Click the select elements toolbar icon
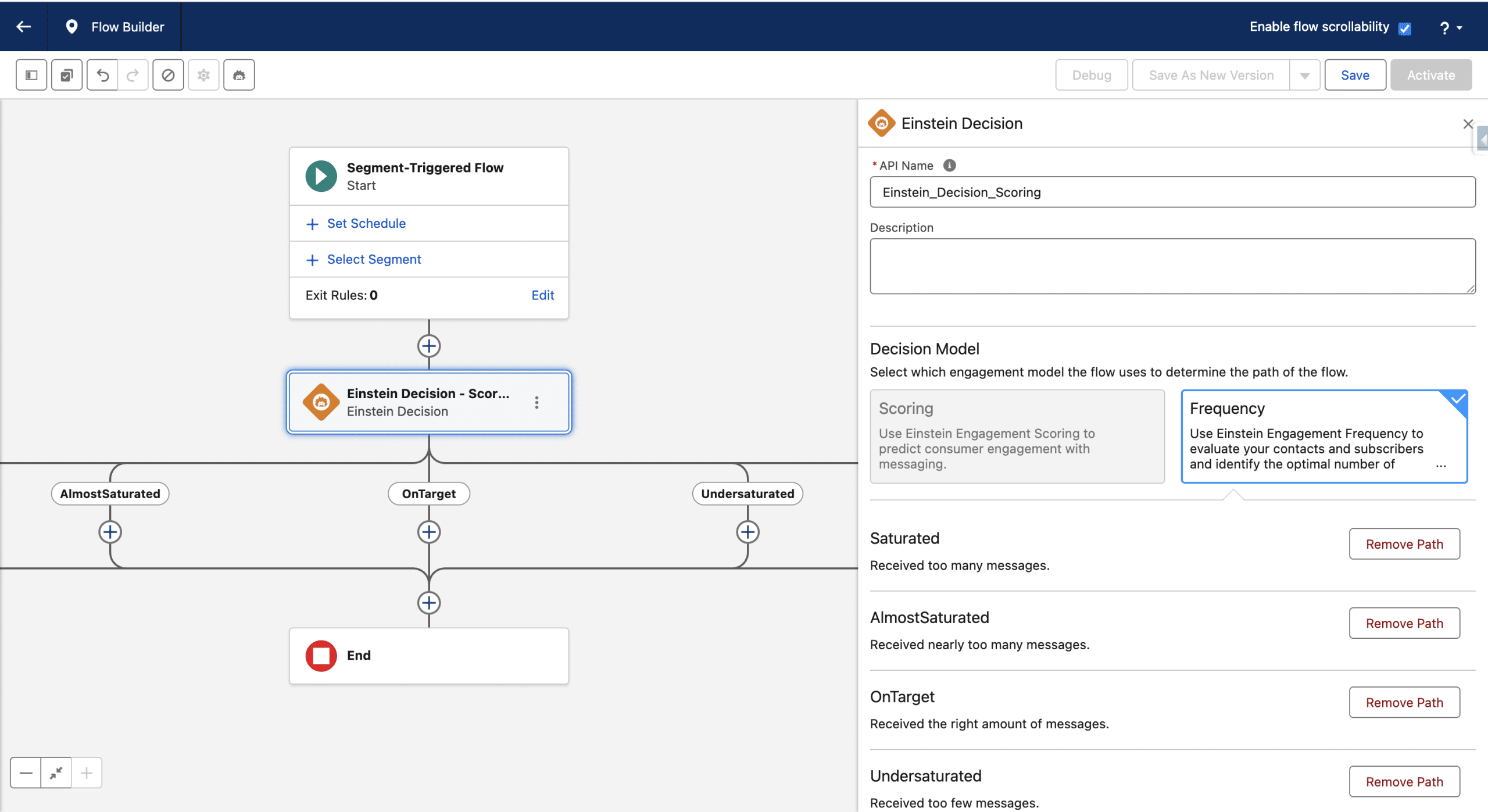Viewport: 1488px width, 812px height. (67, 75)
